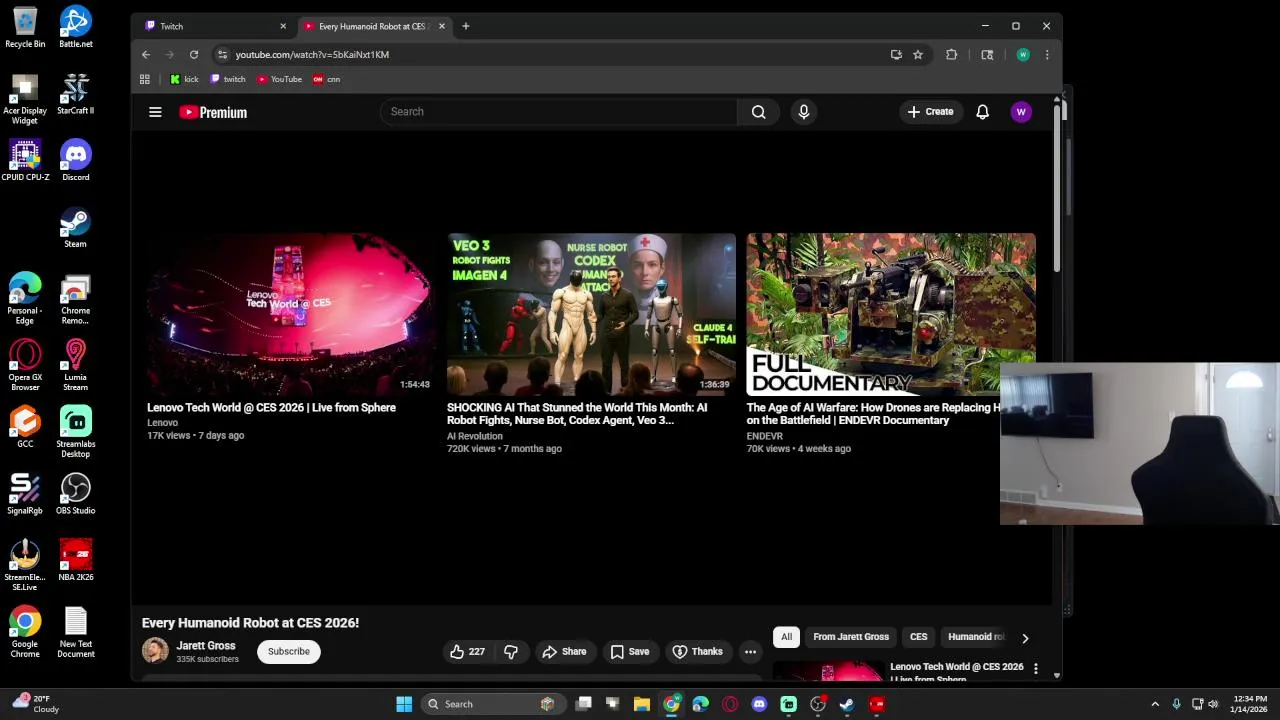The width and height of the screenshot is (1280, 720).
Task: Open cnn bookmark
Action: click(327, 79)
